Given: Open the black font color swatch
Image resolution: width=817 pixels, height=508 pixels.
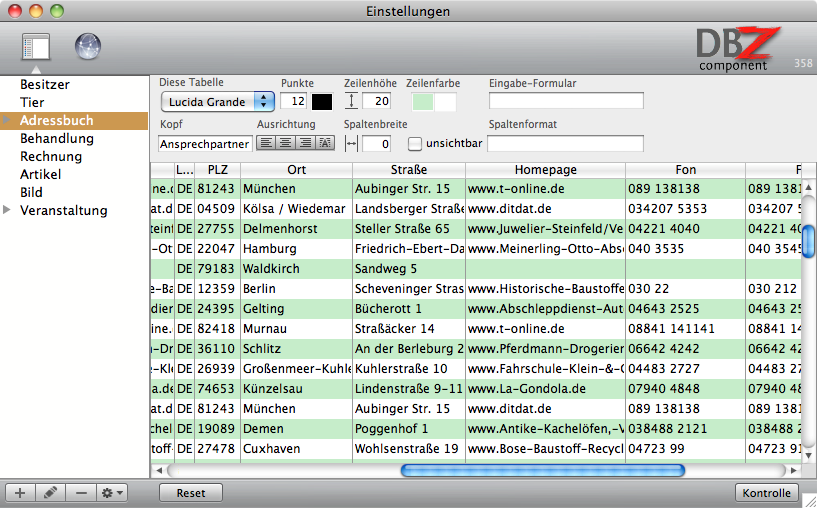Looking at the screenshot, I should (x=321, y=102).
